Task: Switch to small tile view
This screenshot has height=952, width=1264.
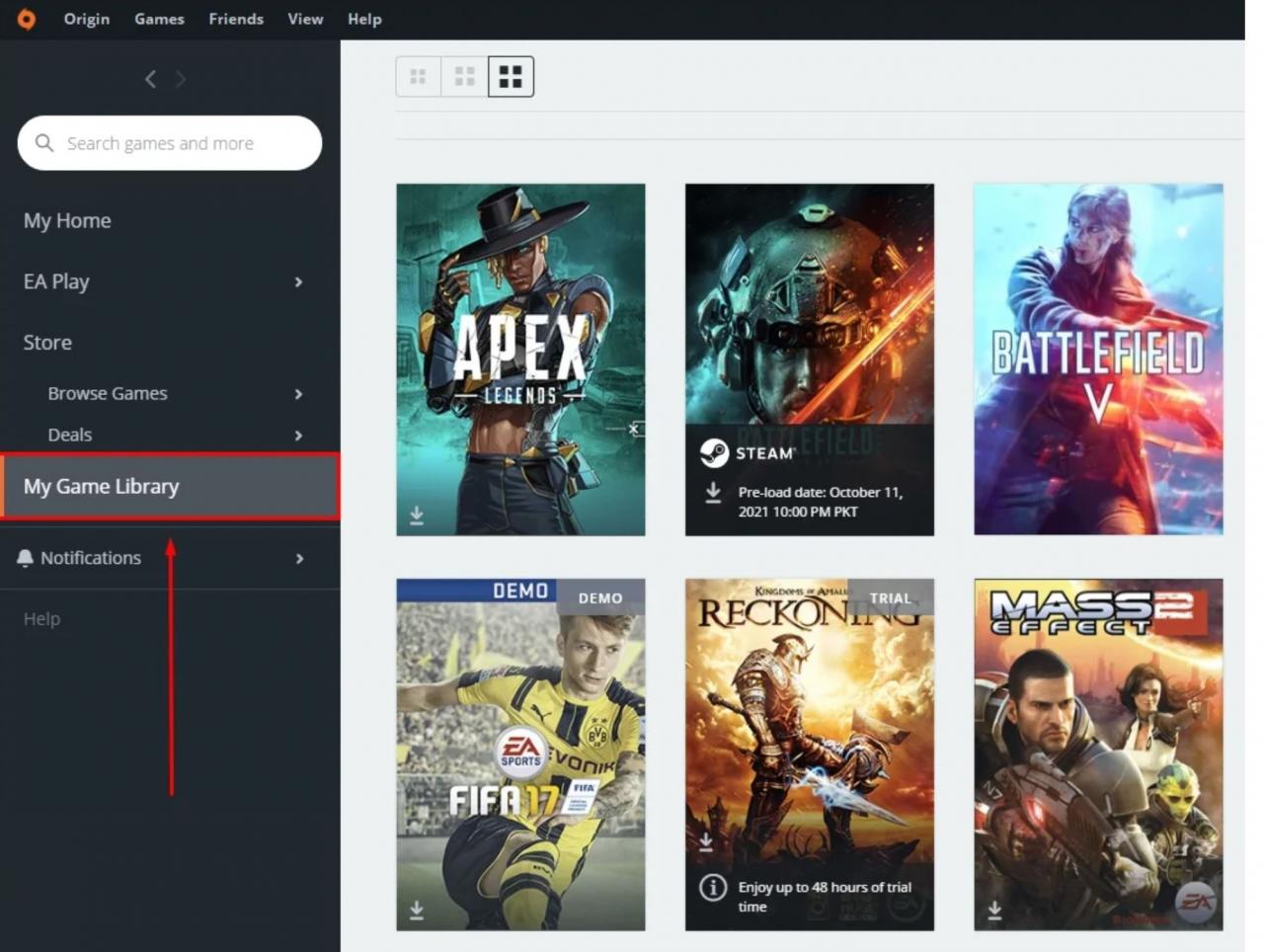Action: click(418, 76)
